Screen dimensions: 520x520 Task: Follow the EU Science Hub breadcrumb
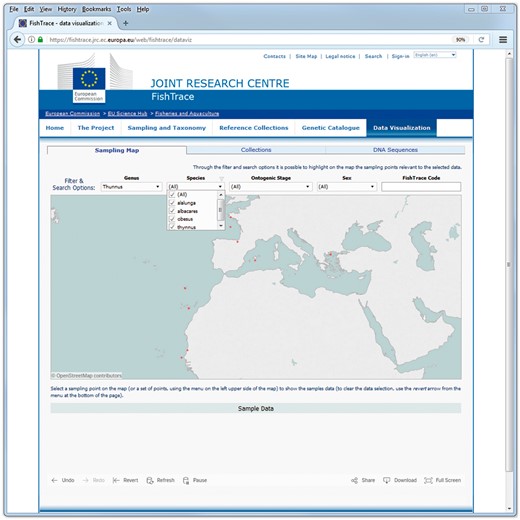[127, 114]
